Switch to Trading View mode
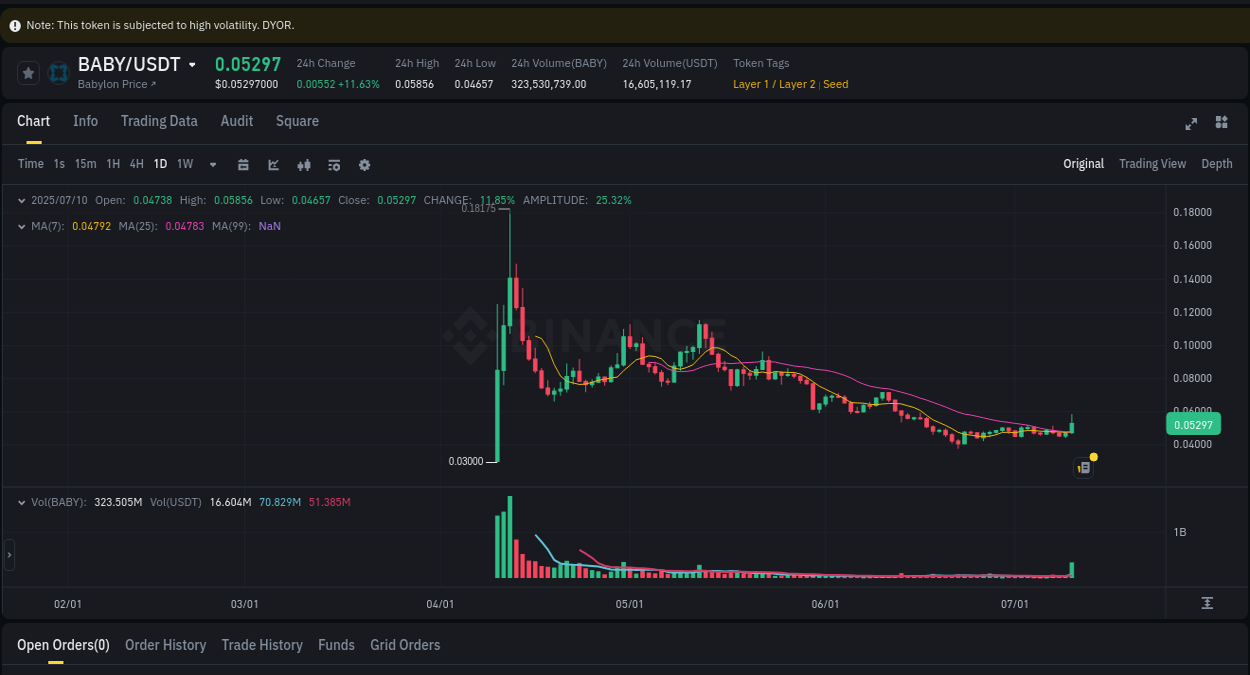Viewport: 1250px width, 675px height. 1152,163
